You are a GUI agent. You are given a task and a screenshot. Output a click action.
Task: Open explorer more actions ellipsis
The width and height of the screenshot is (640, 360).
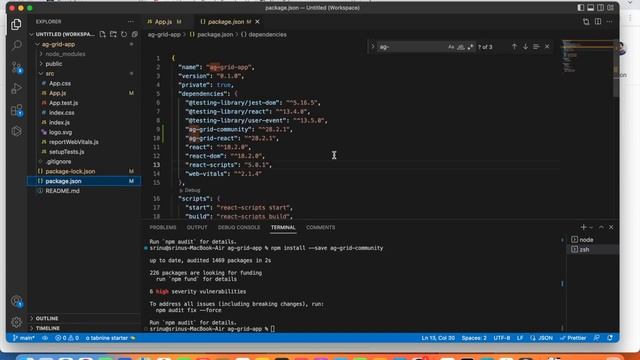[x=131, y=22]
